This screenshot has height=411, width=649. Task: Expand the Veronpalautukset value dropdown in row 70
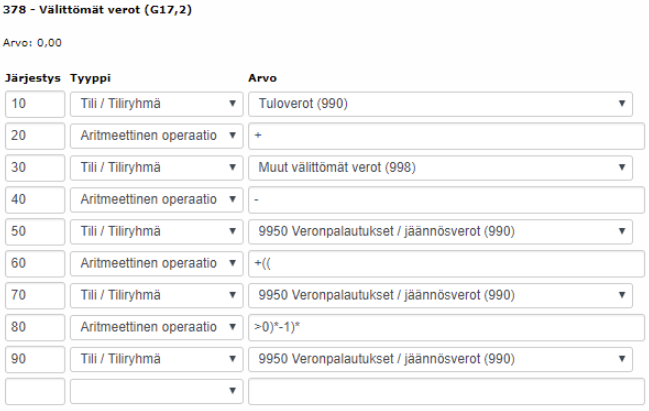pyautogui.click(x=440, y=295)
